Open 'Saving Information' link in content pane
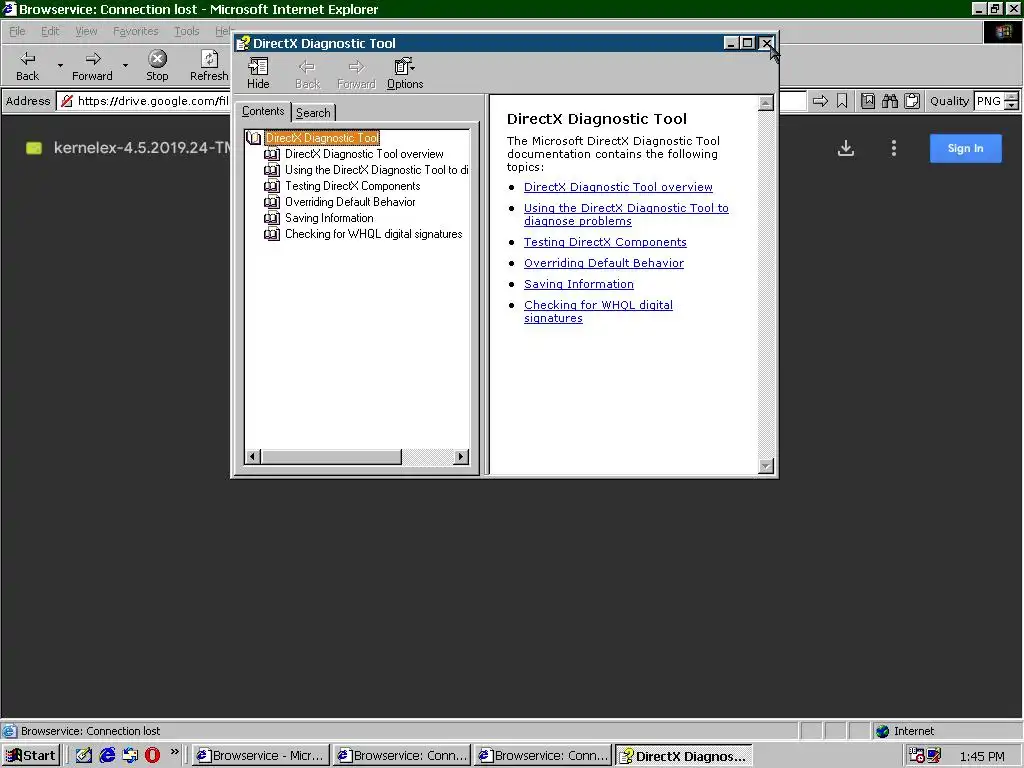Viewport: 1024px width, 768px height. coord(579,284)
